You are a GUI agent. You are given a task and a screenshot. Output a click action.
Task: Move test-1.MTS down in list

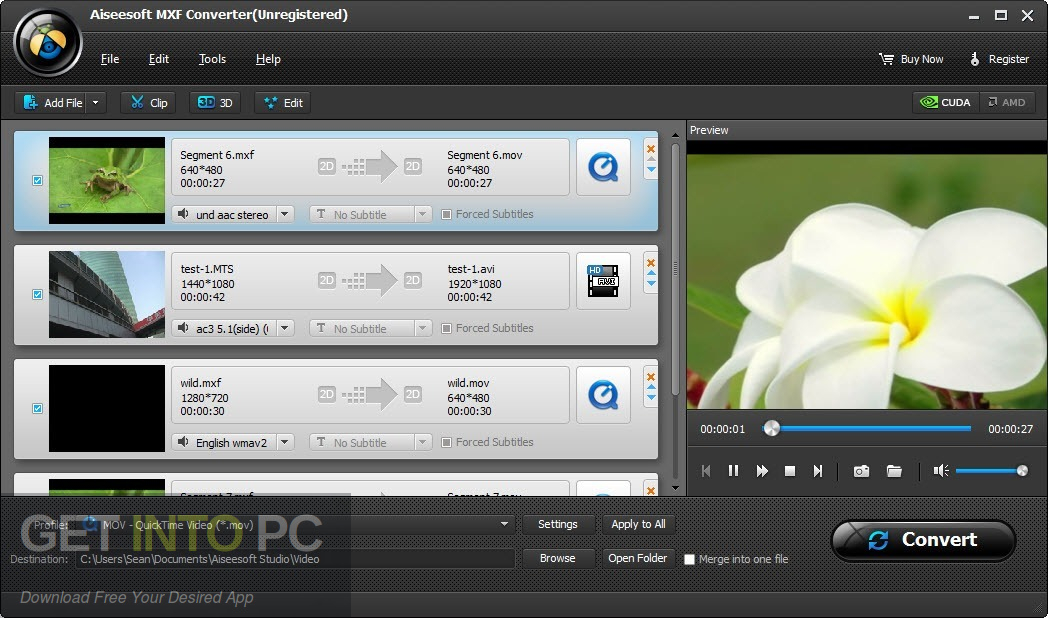coord(650,284)
